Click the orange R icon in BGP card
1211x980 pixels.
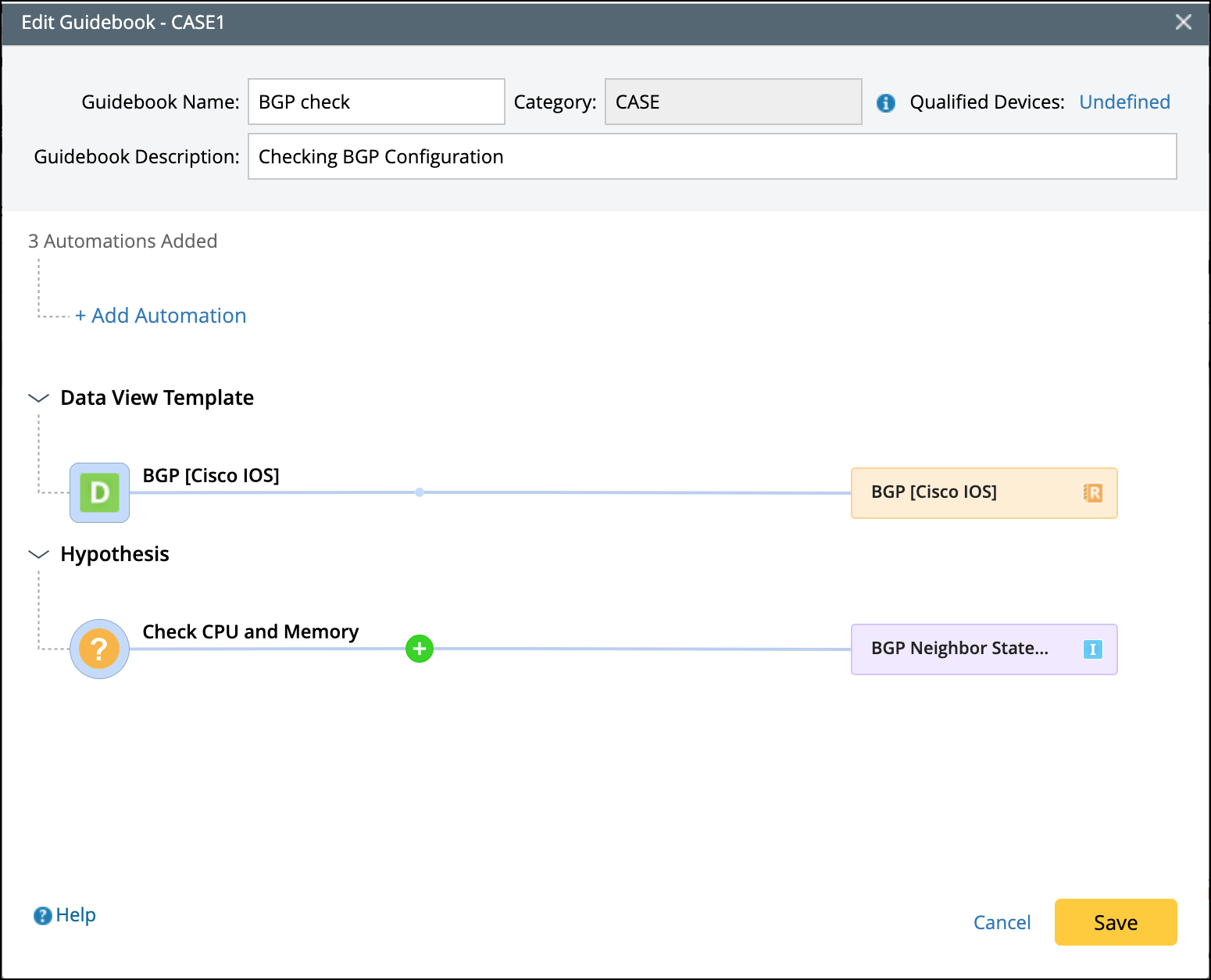coord(1092,492)
